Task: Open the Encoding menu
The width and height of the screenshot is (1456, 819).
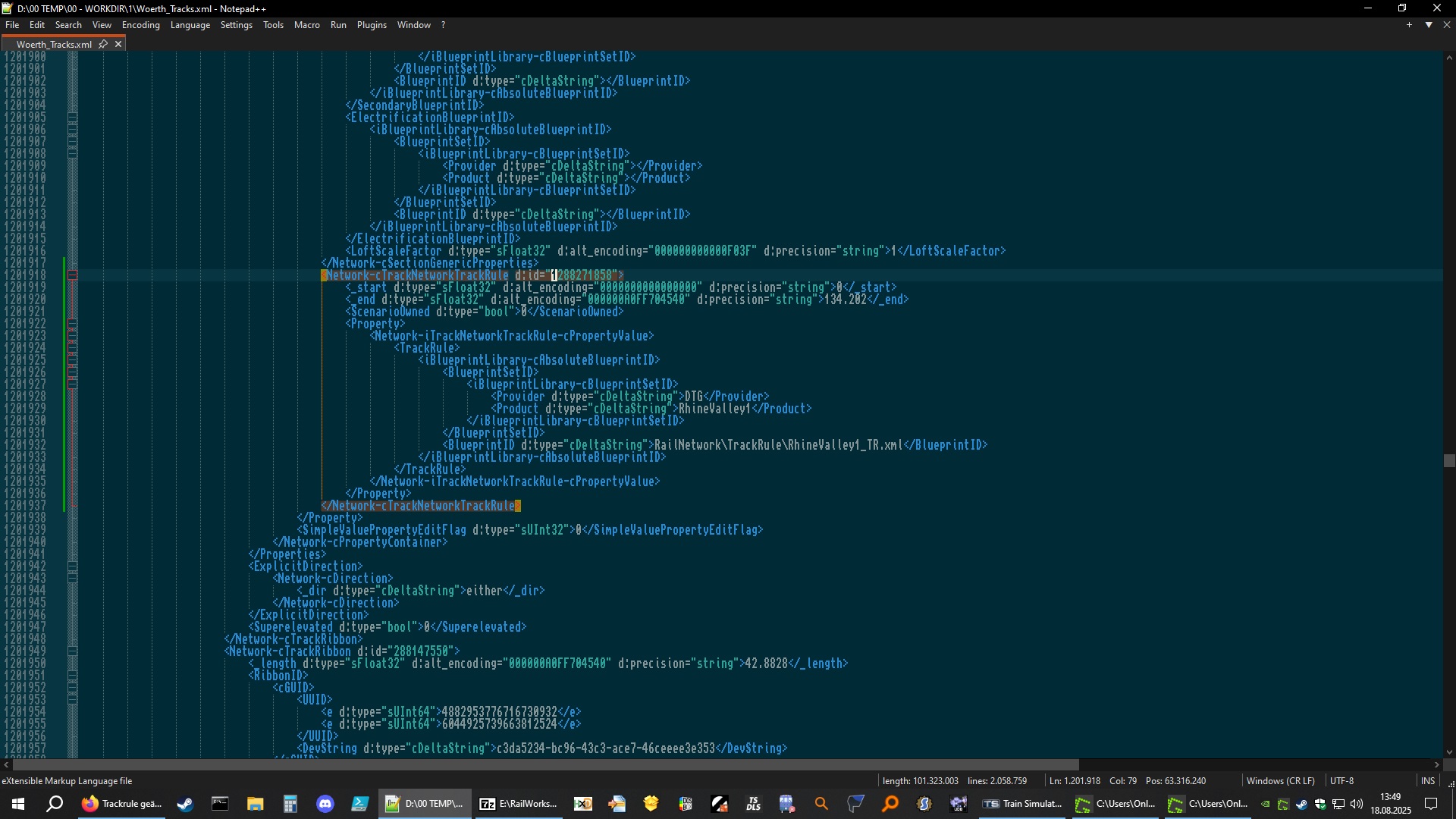Action: 140,25
